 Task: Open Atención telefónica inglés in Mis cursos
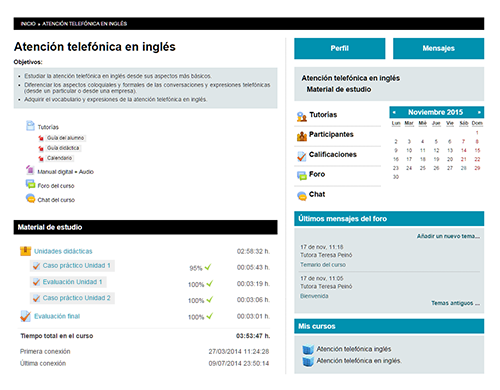coord(354,349)
